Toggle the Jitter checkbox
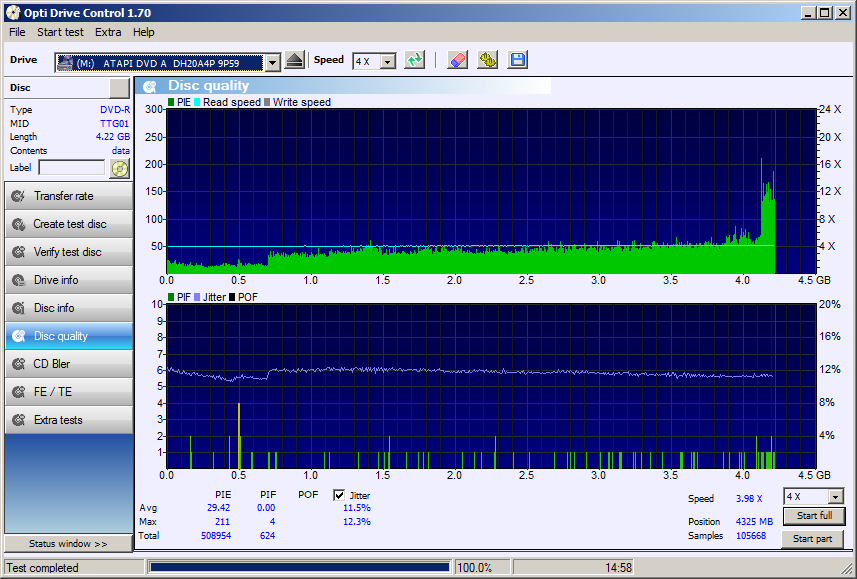This screenshot has height=579, width=857. pyautogui.click(x=339, y=495)
